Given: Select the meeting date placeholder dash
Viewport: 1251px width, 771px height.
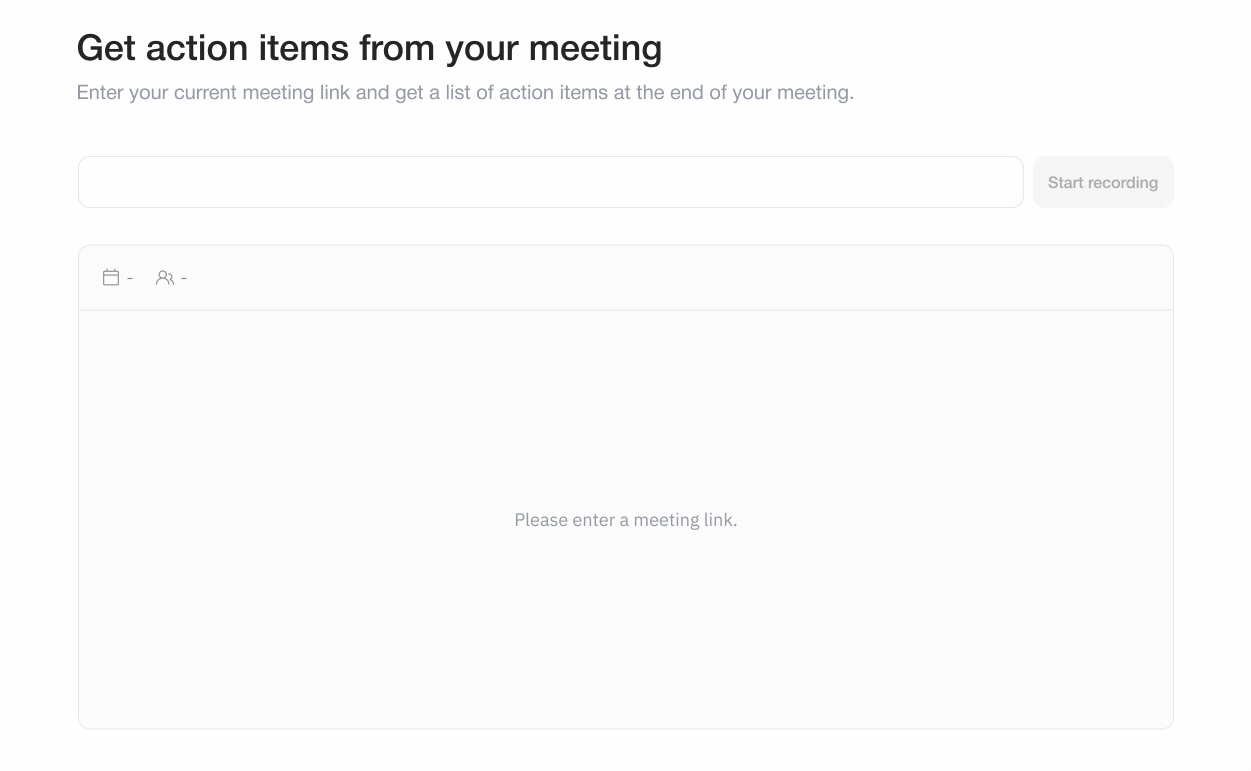Looking at the screenshot, I should pyautogui.click(x=130, y=278).
